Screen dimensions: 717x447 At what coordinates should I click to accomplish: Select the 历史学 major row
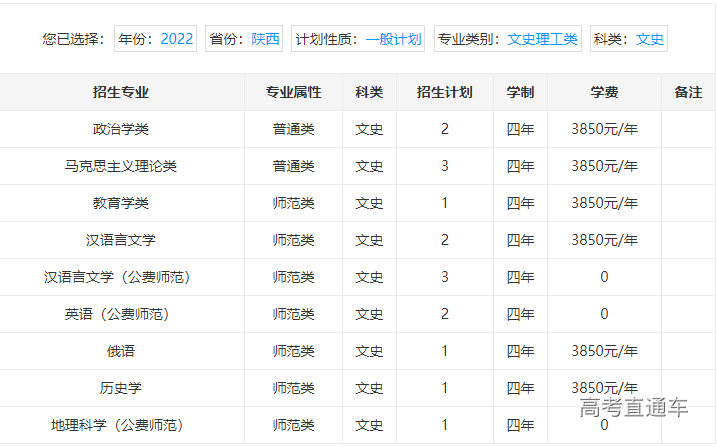point(121,388)
